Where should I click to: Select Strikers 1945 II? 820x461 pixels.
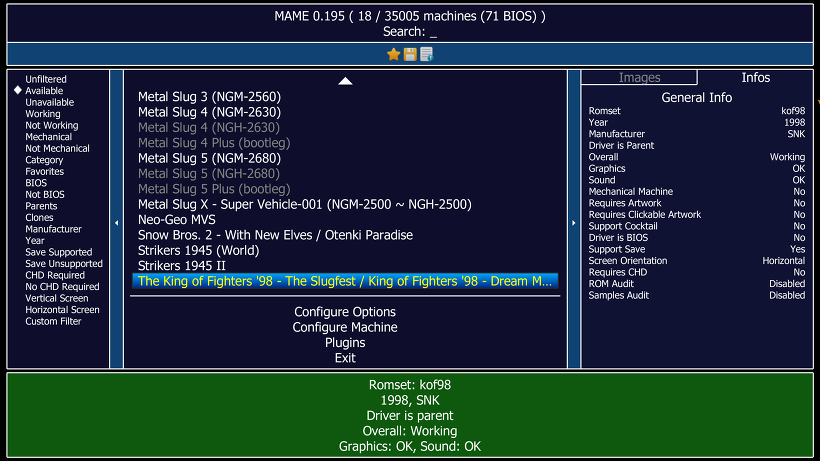click(x=181, y=266)
